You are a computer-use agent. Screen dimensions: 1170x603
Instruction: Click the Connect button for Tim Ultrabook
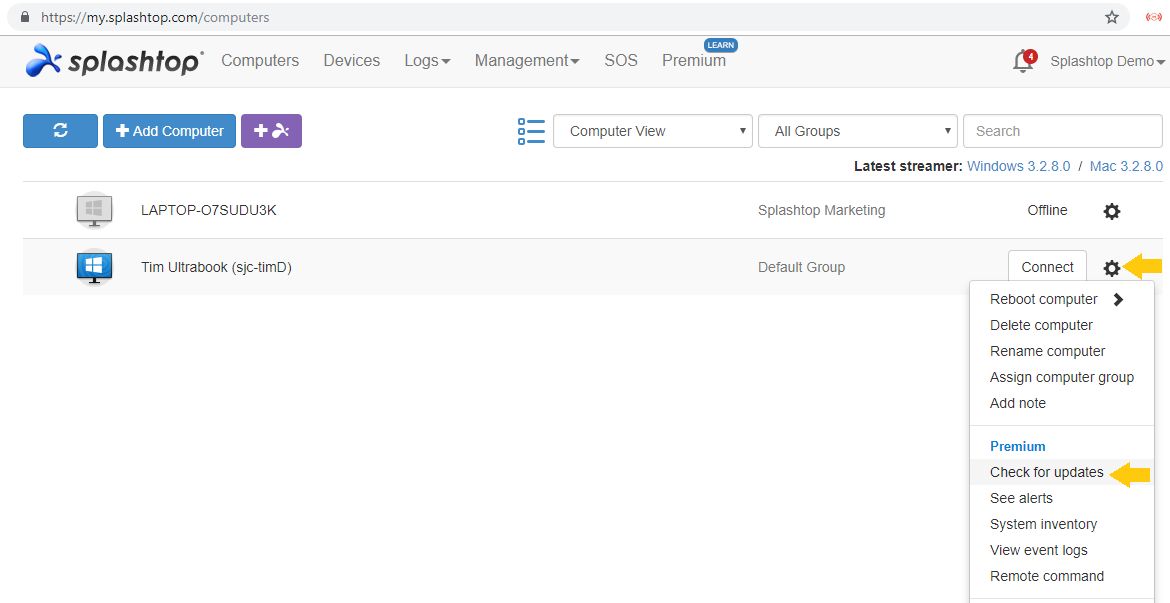1047,267
